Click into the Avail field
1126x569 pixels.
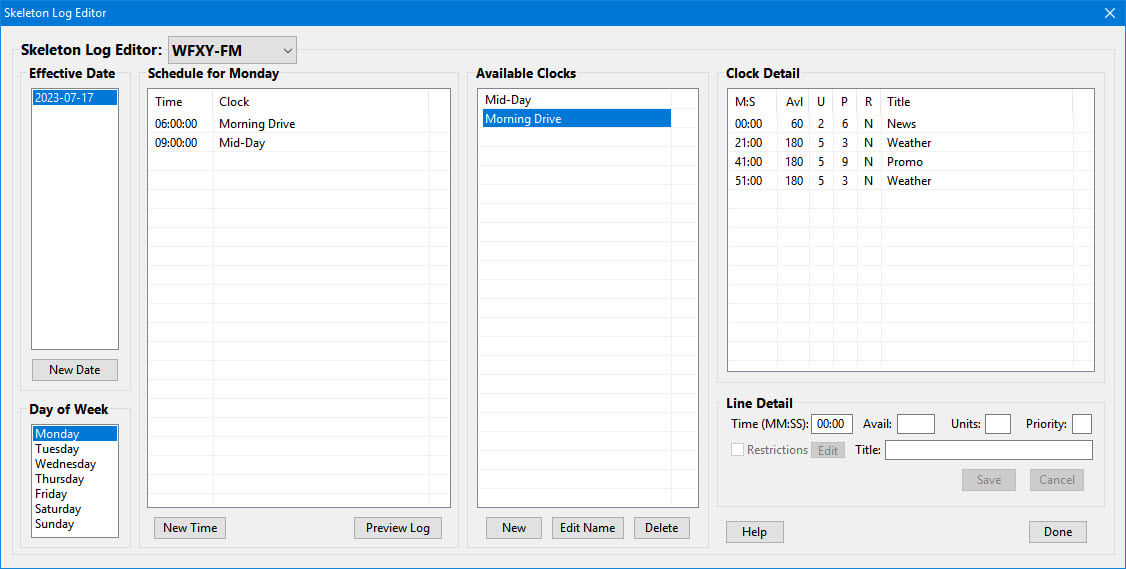(915, 424)
